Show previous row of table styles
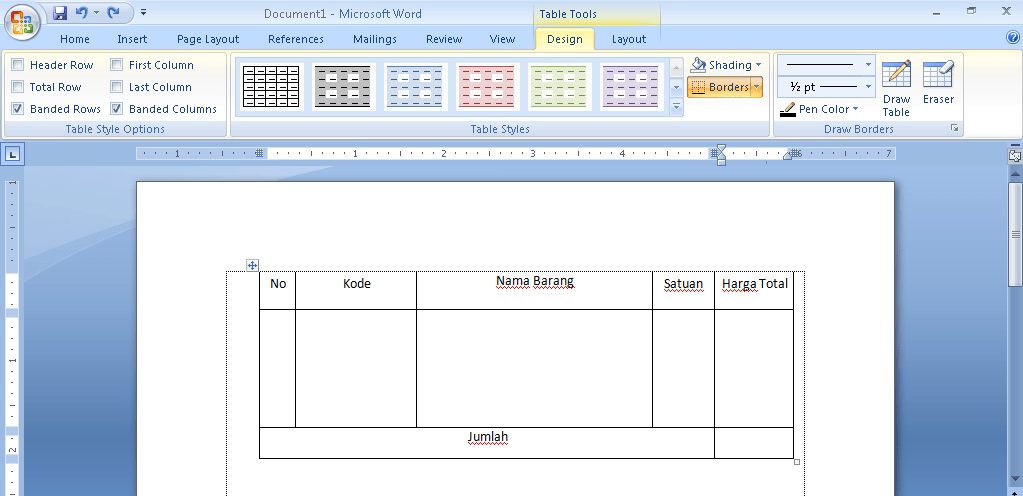The height and width of the screenshot is (496, 1023). pos(676,67)
